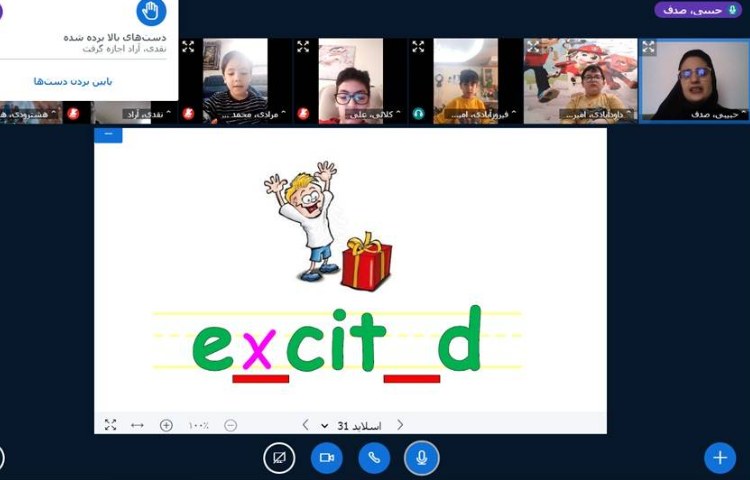Screen dimensions: 750x480
Task: Expand the fullscreen icon on cartoon-wall webcam
Action: pos(534,46)
